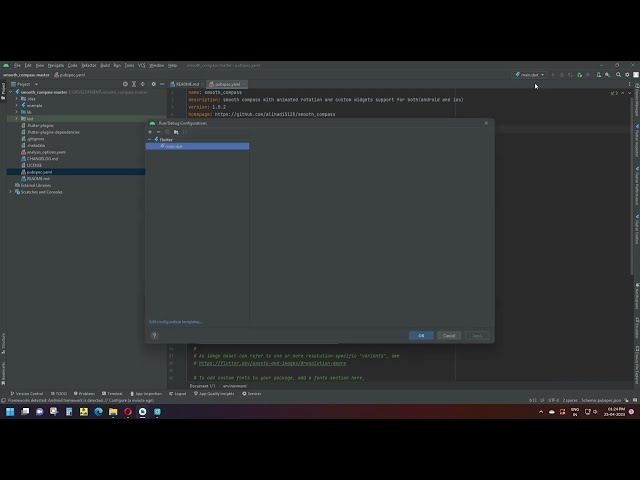
Task: Open Project panel gear options
Action: pyautogui.click(x=153, y=84)
